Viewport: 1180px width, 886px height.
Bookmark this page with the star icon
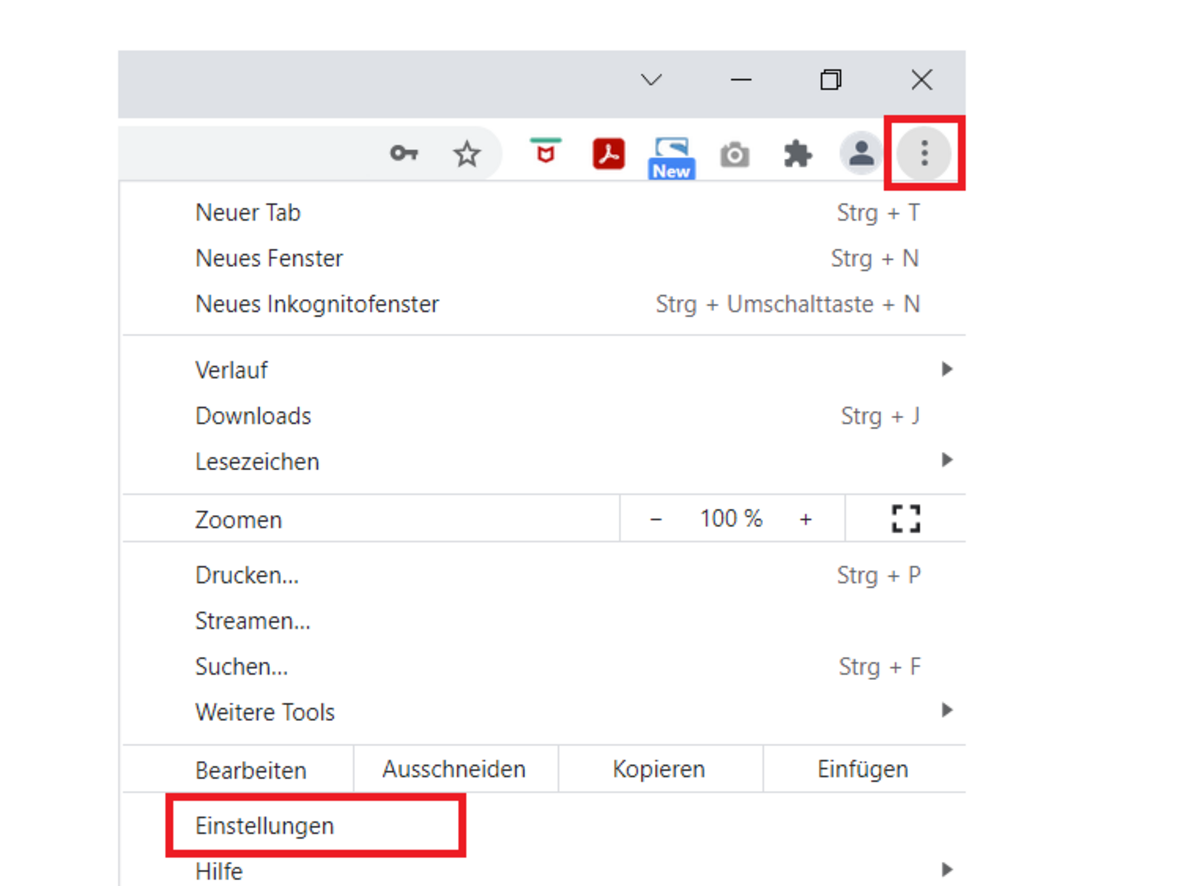pyautogui.click(x=466, y=154)
